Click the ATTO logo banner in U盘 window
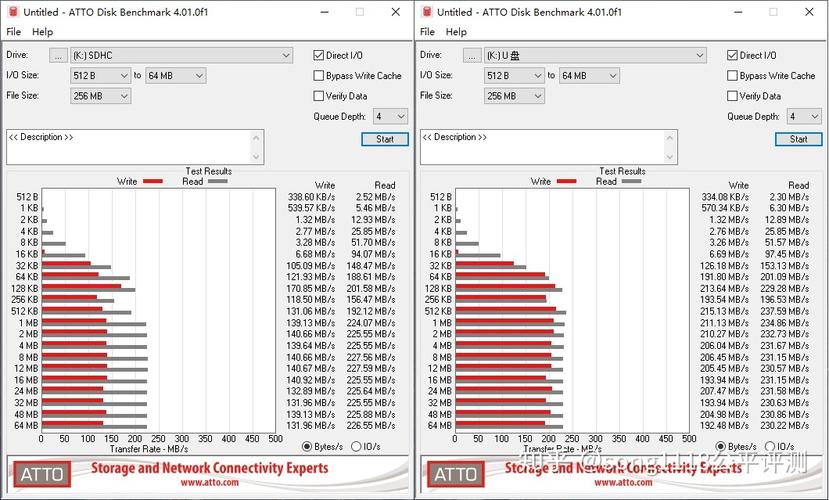This screenshot has height=500, width=829. pyautogui.click(x=456, y=474)
